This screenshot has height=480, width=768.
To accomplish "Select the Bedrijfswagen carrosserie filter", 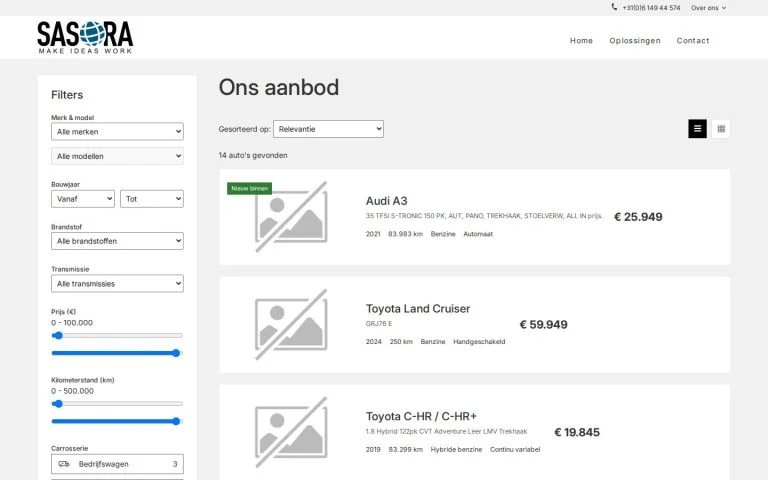I will (x=118, y=464).
